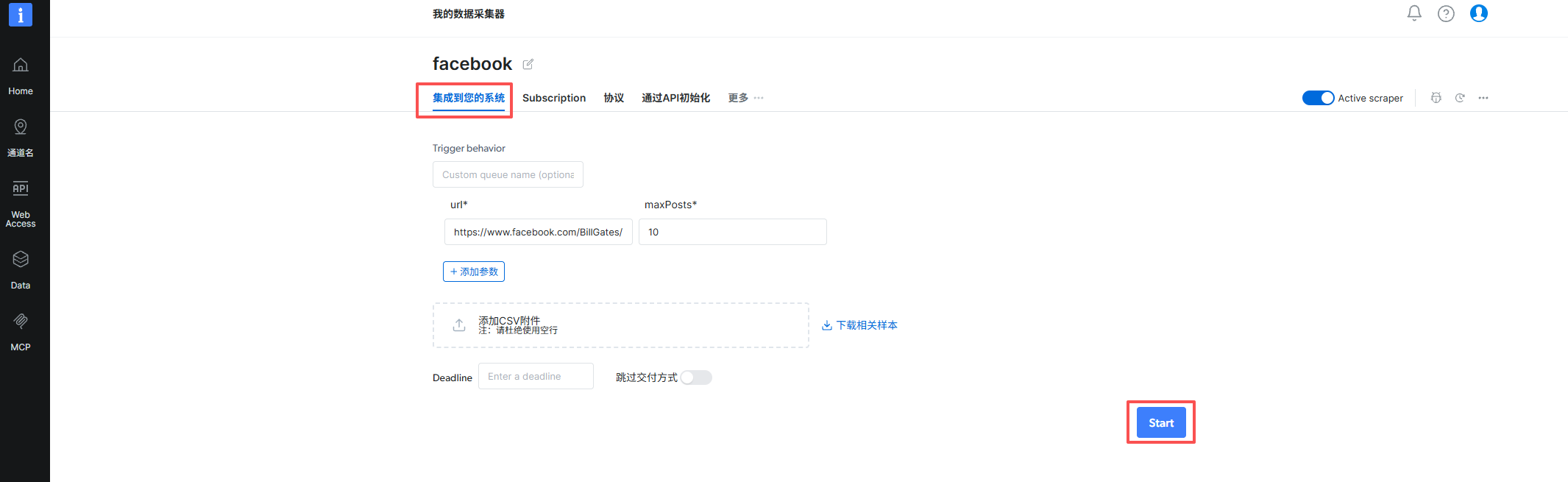
Task: Click the 下载相关样本 link
Action: [x=859, y=325]
